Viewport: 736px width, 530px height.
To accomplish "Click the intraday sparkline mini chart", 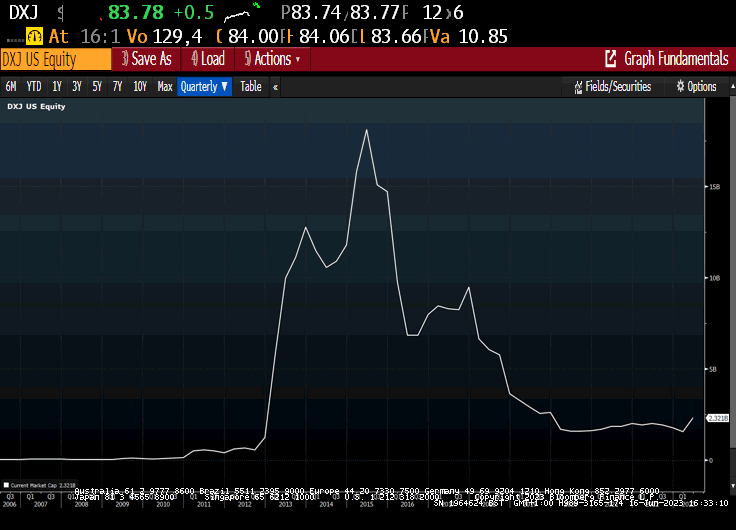I will [x=247, y=13].
